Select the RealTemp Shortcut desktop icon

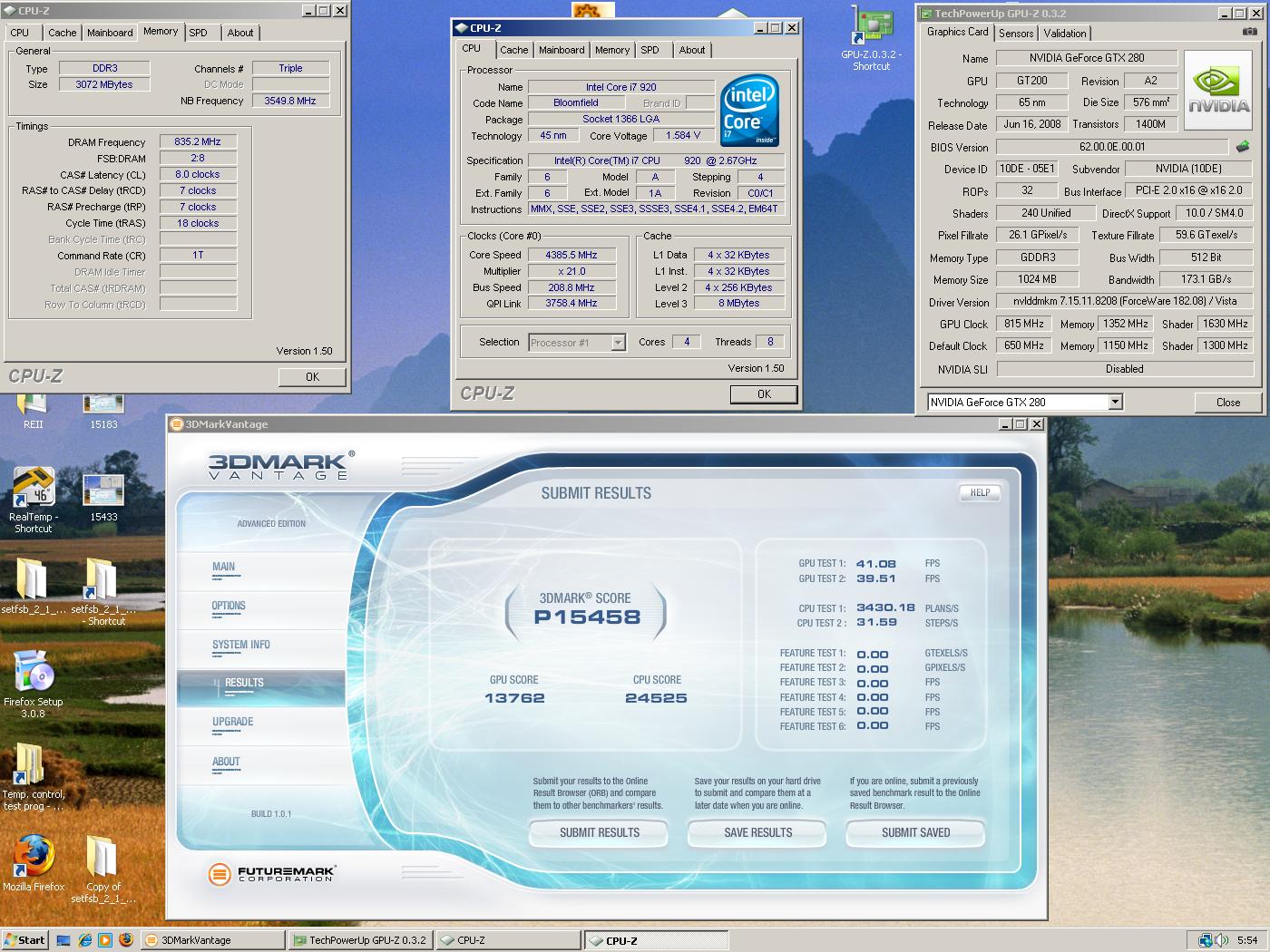(34, 500)
